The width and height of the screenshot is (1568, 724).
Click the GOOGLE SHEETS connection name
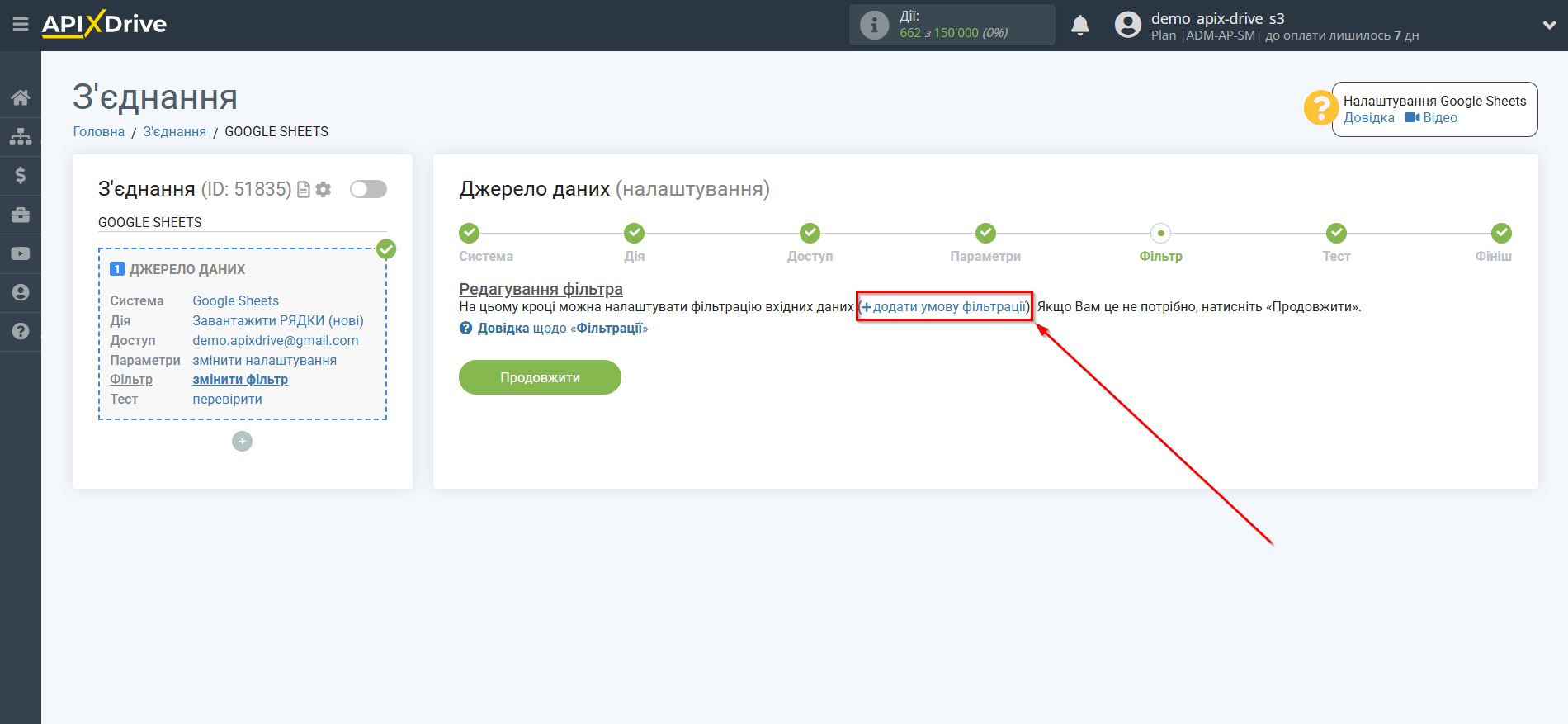[150, 223]
